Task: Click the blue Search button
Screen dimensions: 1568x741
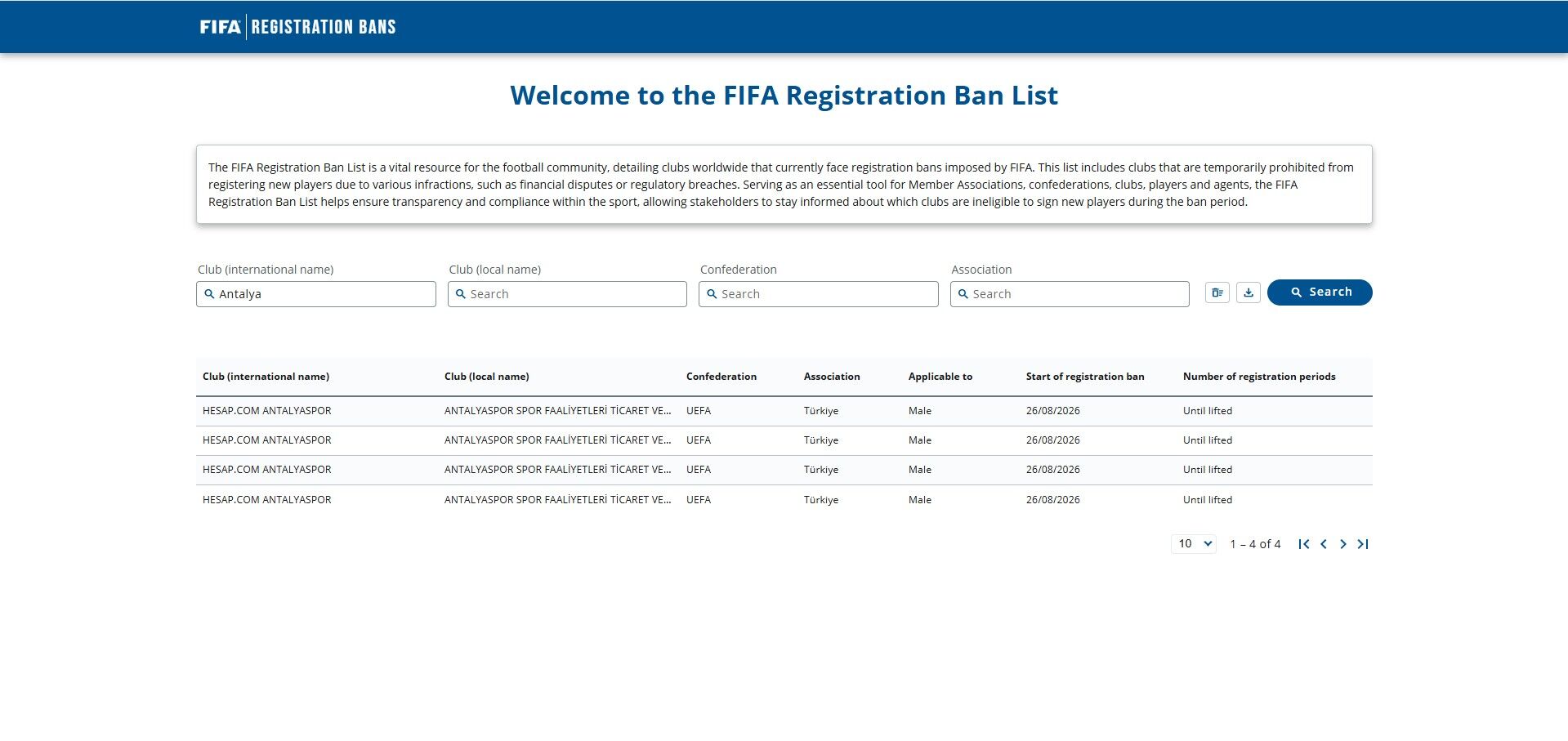Action: click(1320, 292)
